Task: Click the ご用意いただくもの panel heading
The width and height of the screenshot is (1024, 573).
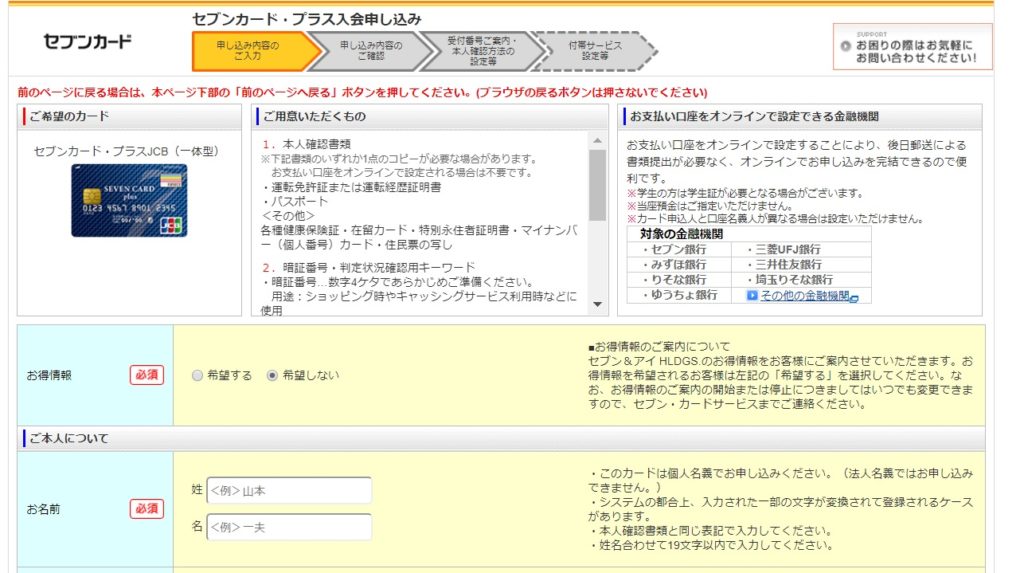Action: tap(430, 116)
